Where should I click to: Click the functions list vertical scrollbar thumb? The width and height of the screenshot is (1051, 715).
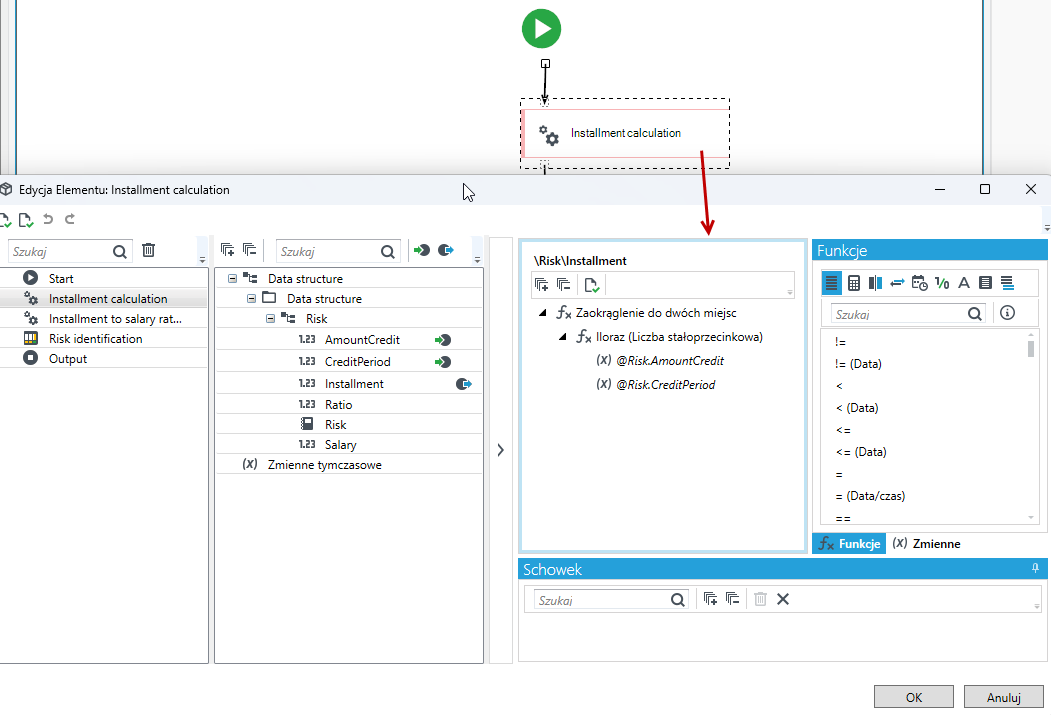point(1031,349)
